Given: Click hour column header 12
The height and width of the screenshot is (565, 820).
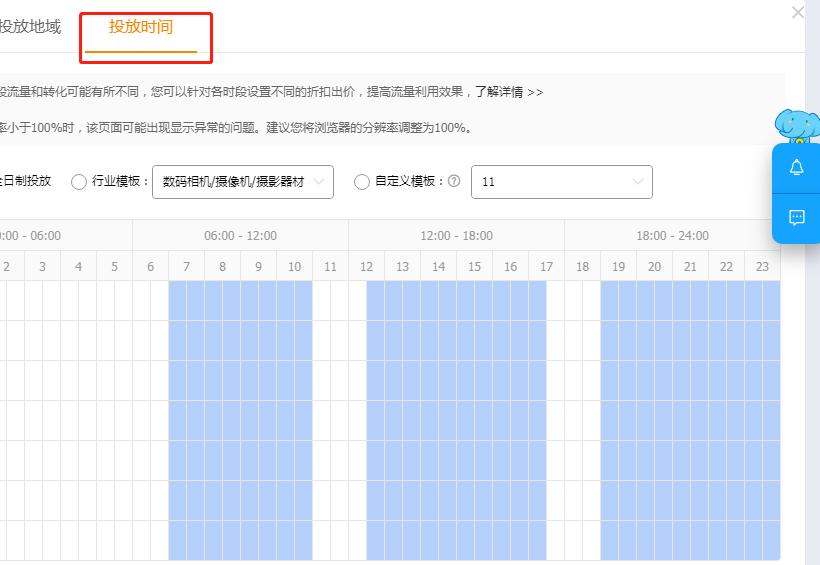Looking at the screenshot, I should pyautogui.click(x=367, y=266).
